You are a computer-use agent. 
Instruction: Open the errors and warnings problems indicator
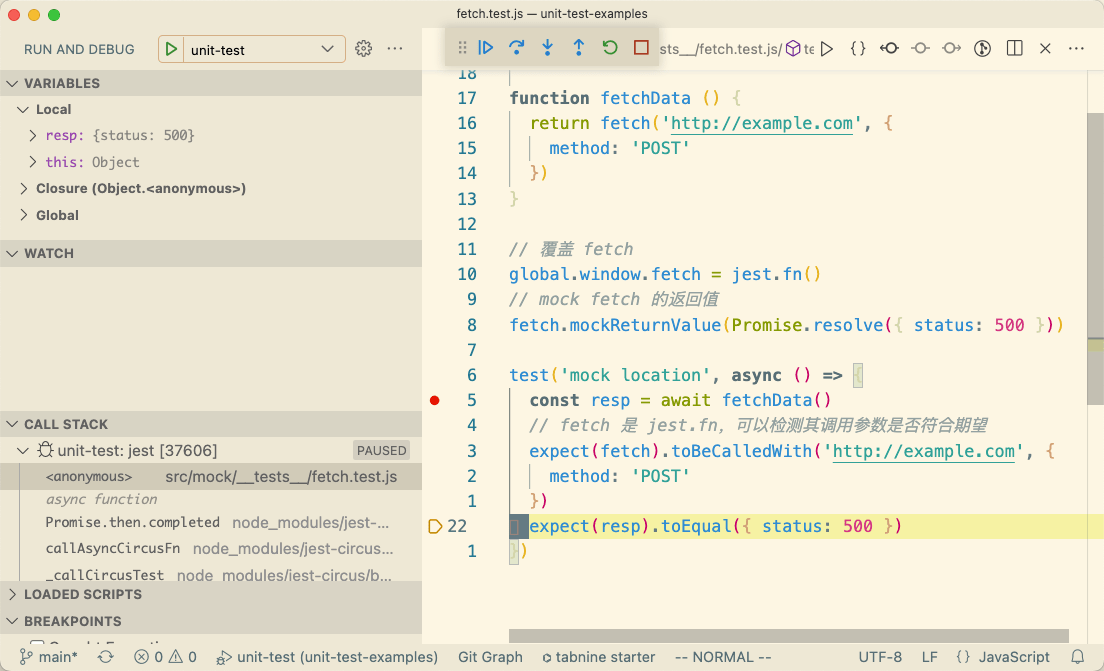coord(165,657)
